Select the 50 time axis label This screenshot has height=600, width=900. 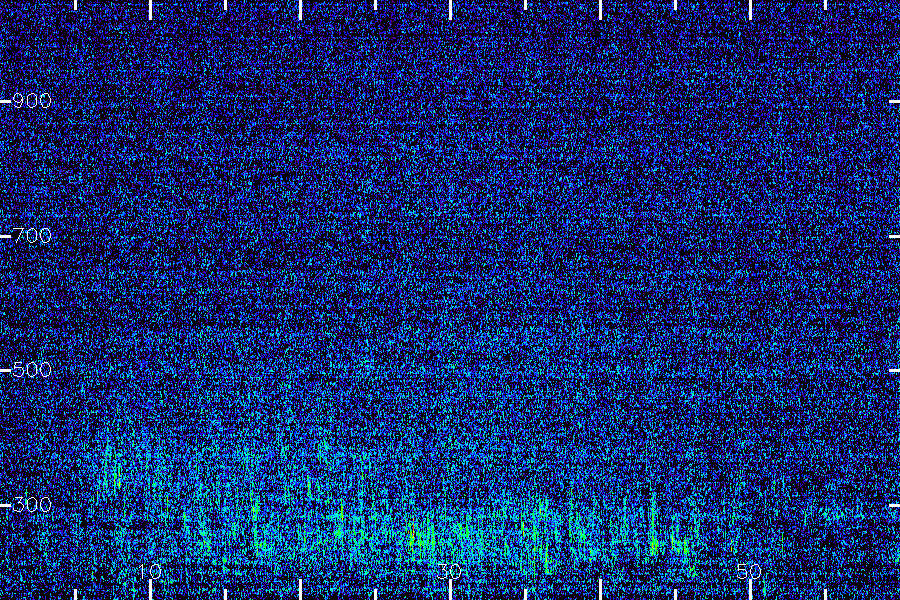point(749,571)
